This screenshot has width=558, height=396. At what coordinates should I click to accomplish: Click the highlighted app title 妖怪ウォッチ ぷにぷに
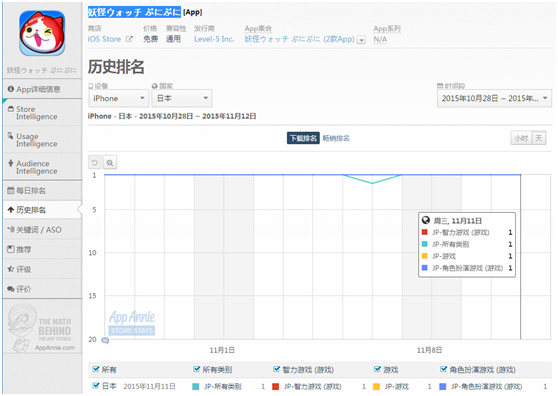coord(134,12)
